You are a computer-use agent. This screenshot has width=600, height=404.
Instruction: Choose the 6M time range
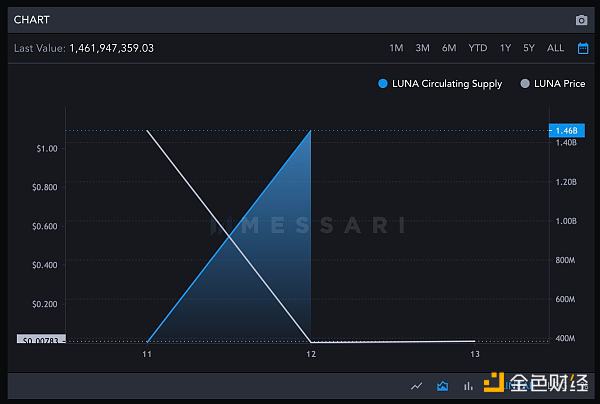pyautogui.click(x=449, y=48)
